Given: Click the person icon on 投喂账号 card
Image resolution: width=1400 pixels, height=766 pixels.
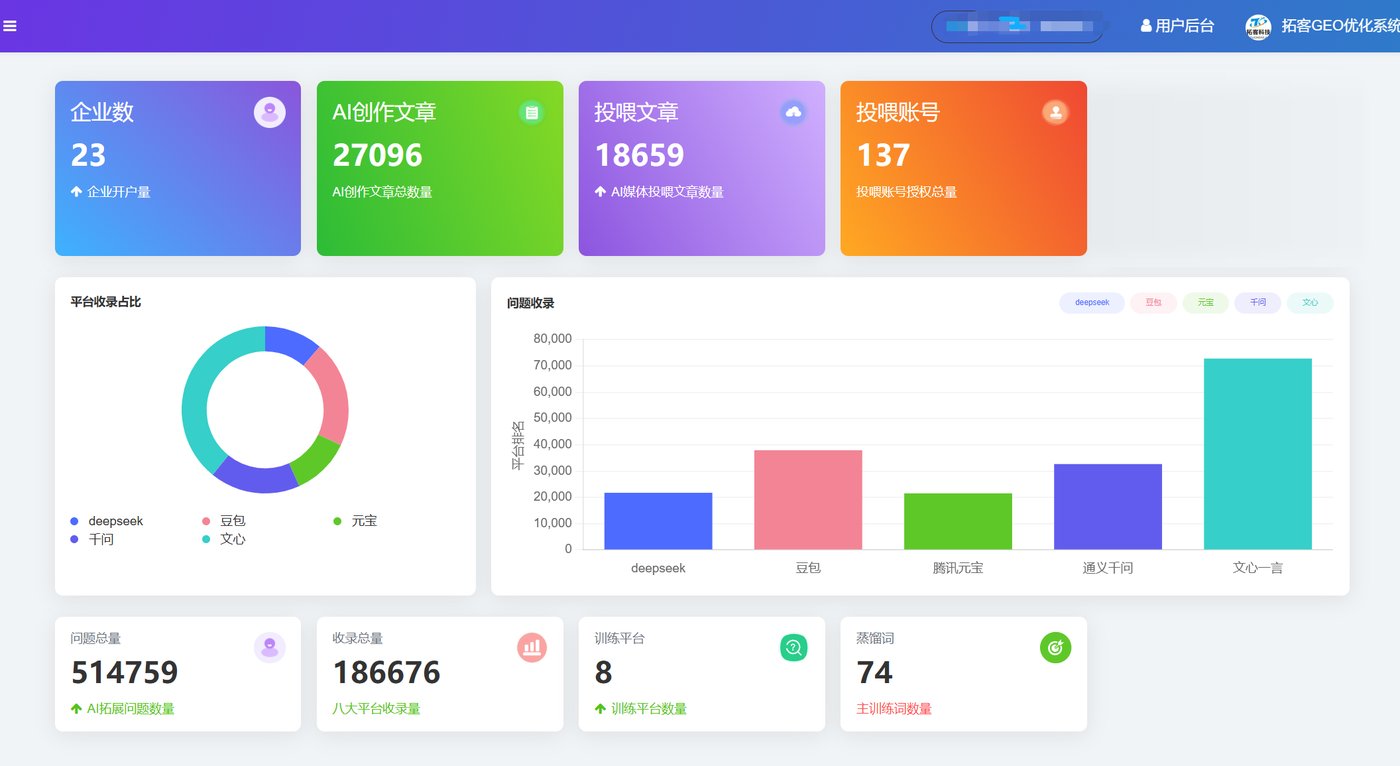Looking at the screenshot, I should (1055, 112).
